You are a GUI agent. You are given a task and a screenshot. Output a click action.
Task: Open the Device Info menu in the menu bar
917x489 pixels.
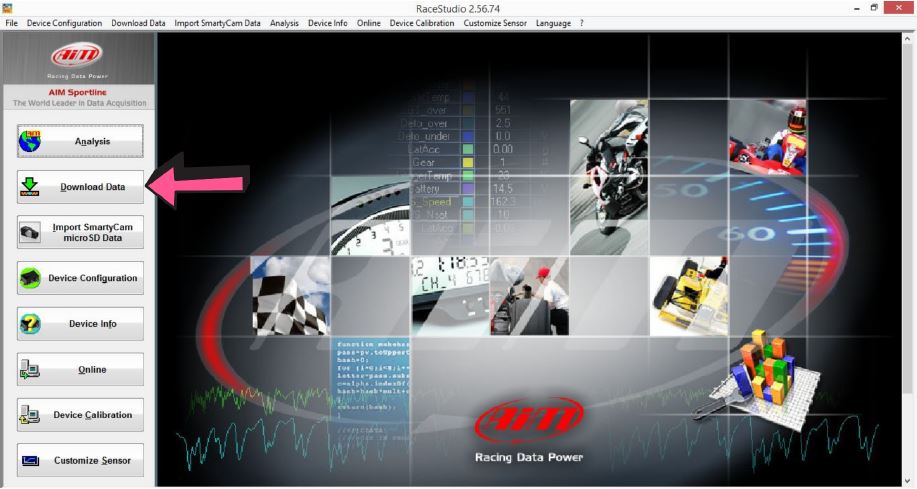(x=328, y=23)
